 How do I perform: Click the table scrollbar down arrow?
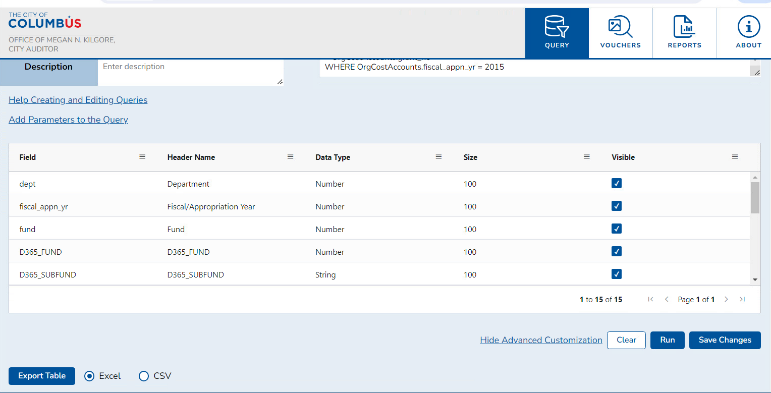[755, 279]
